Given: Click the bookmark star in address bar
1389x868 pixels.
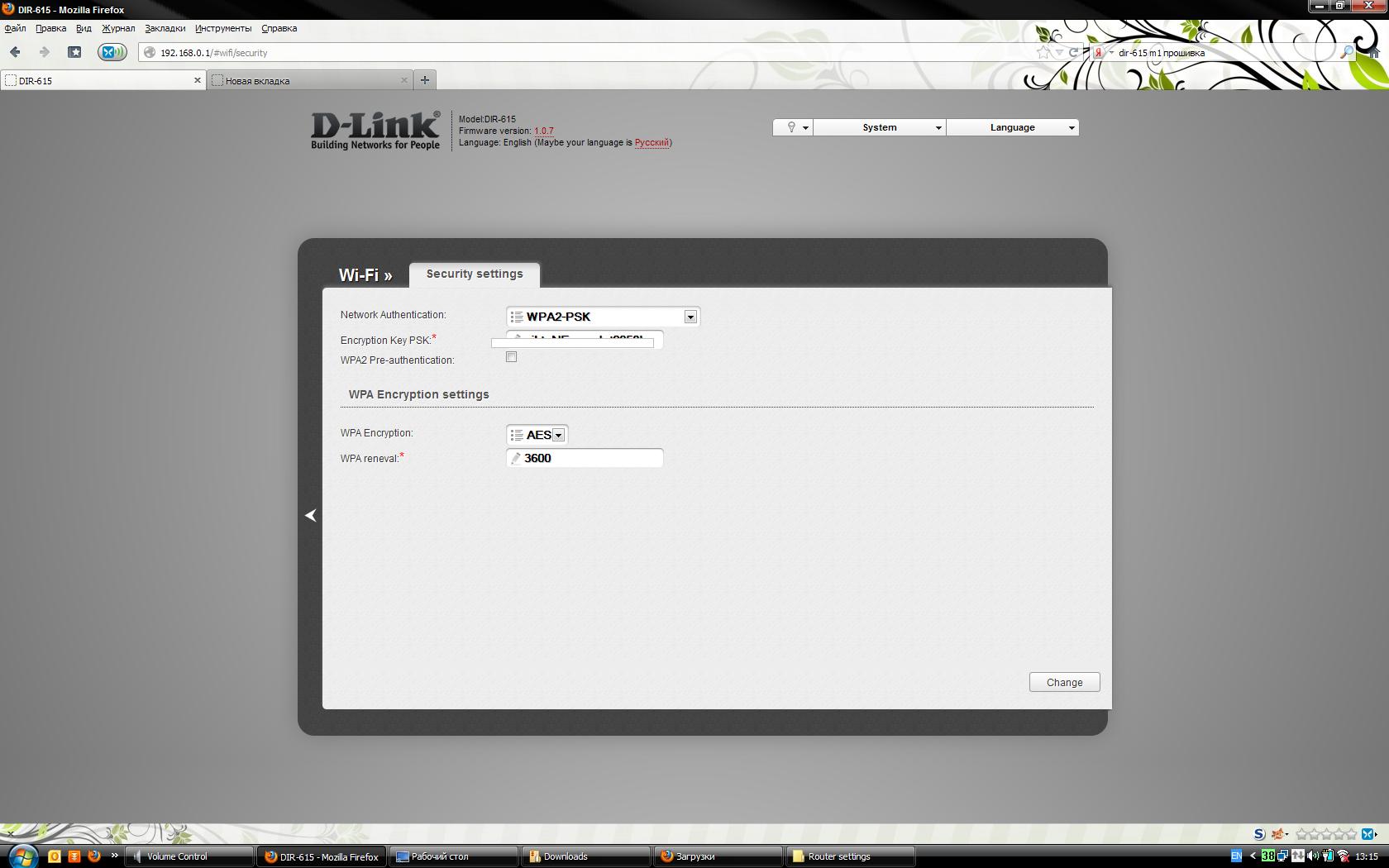Looking at the screenshot, I should click(x=1043, y=52).
